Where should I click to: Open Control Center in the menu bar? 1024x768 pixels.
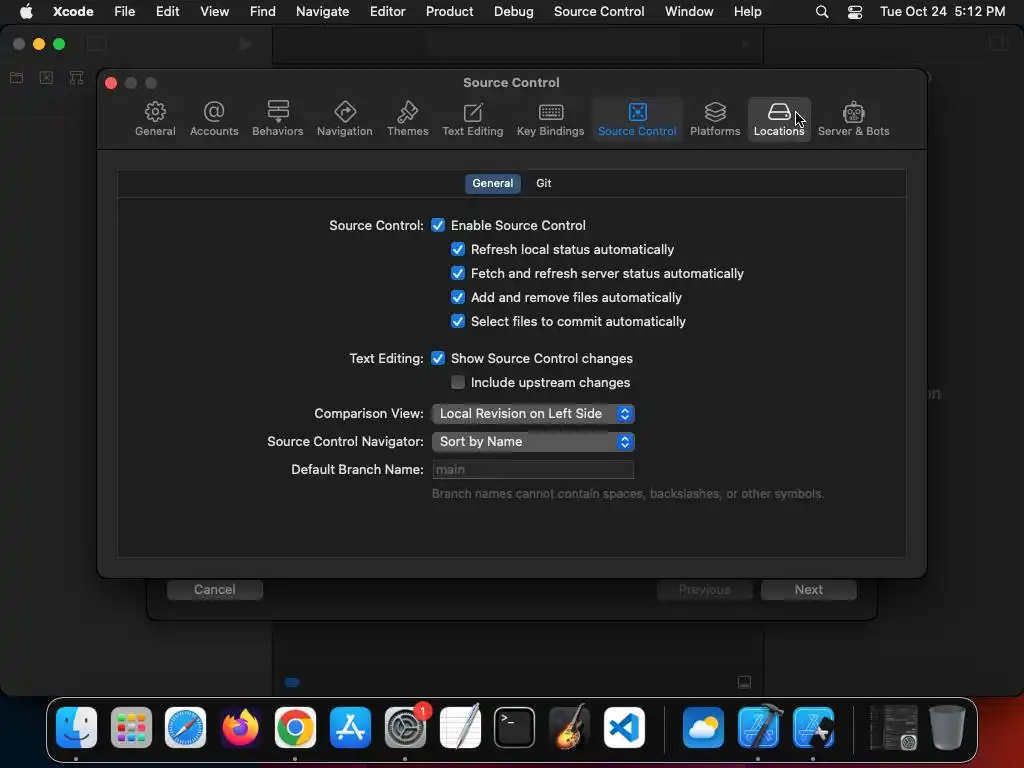click(855, 12)
